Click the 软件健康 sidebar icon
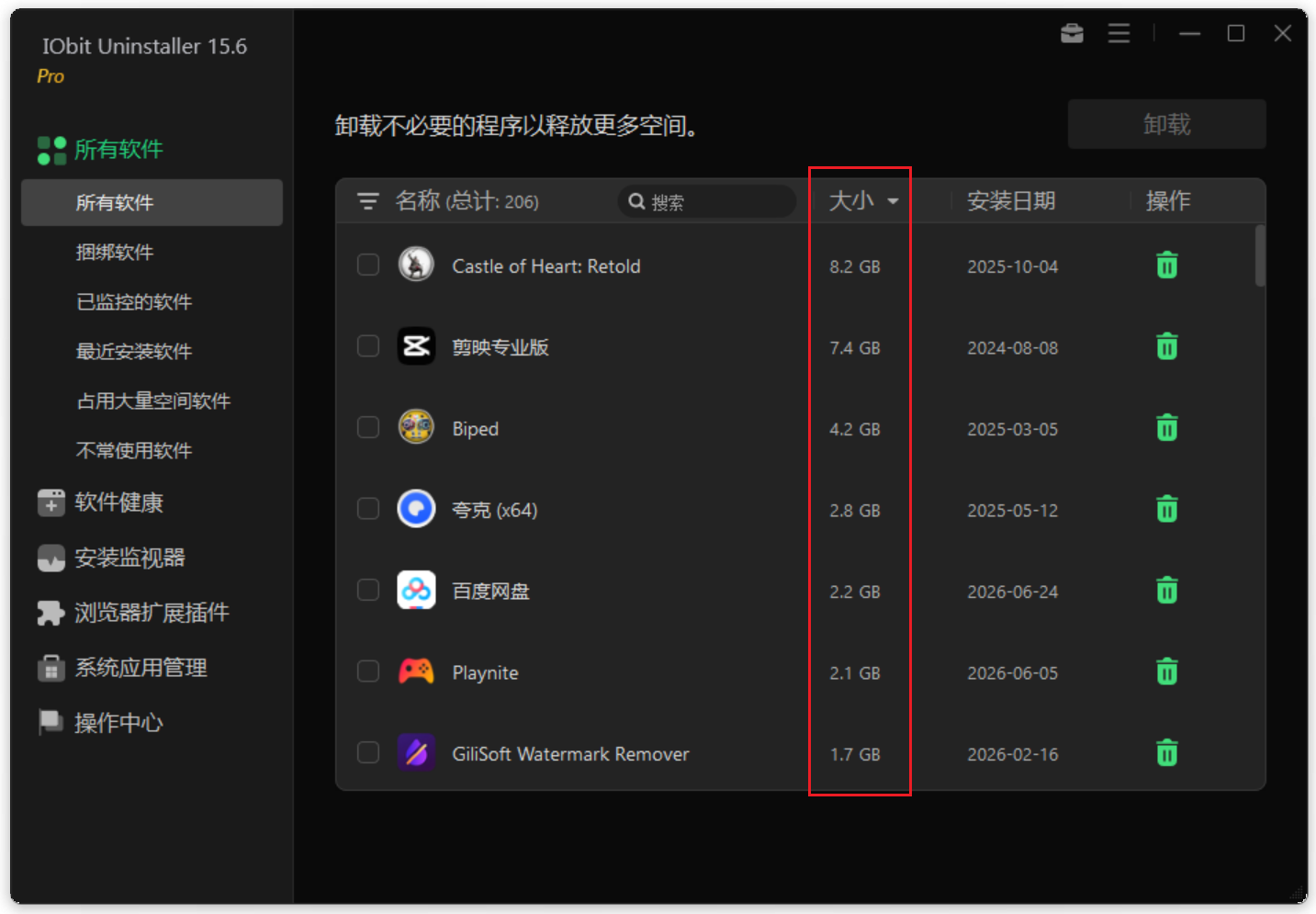Viewport: 1316px width, 914px height. pyautogui.click(x=51, y=502)
